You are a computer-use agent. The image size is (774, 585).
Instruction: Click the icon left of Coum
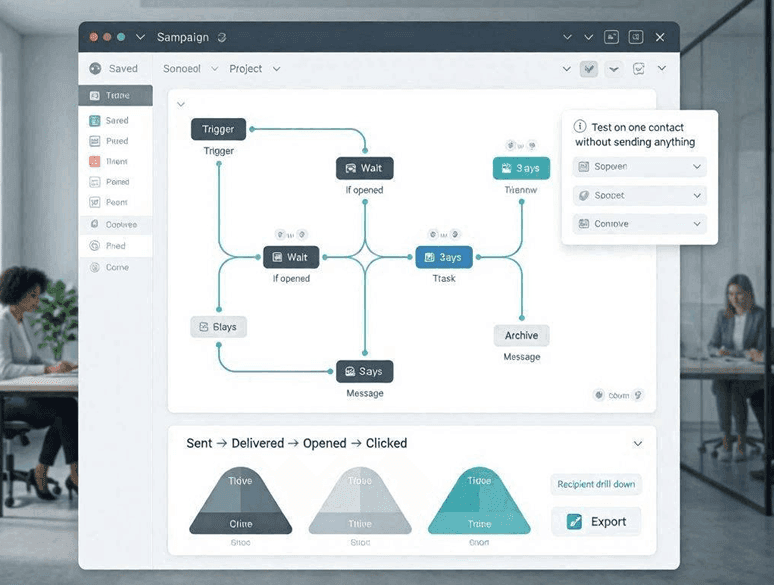click(x=599, y=395)
